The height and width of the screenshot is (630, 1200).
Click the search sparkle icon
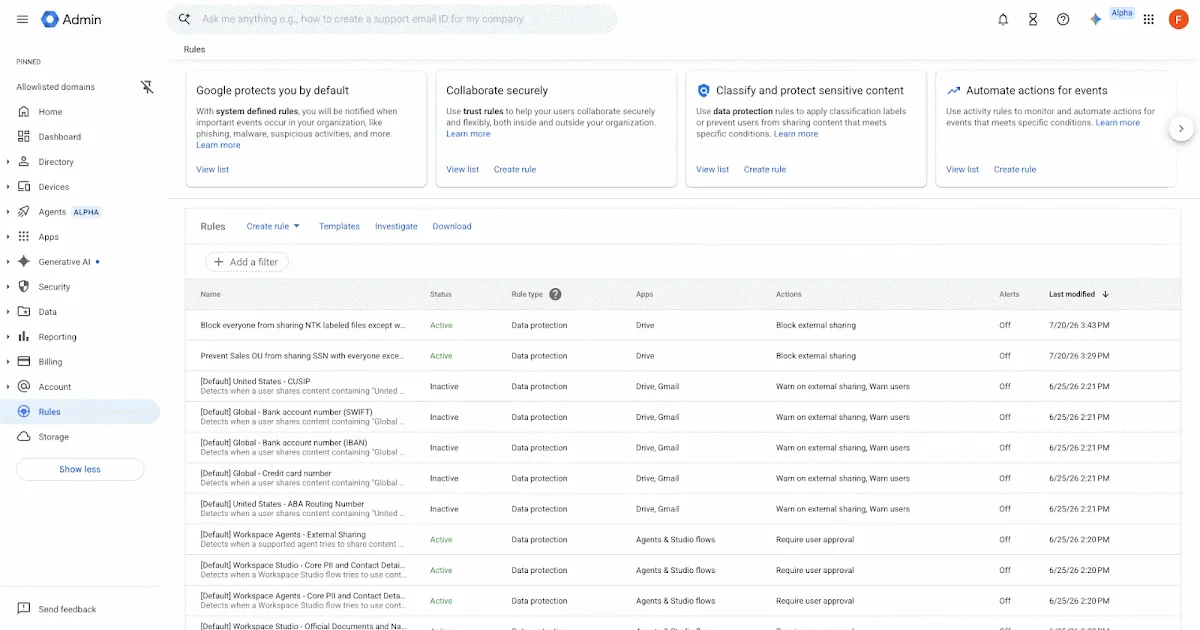tap(184, 19)
